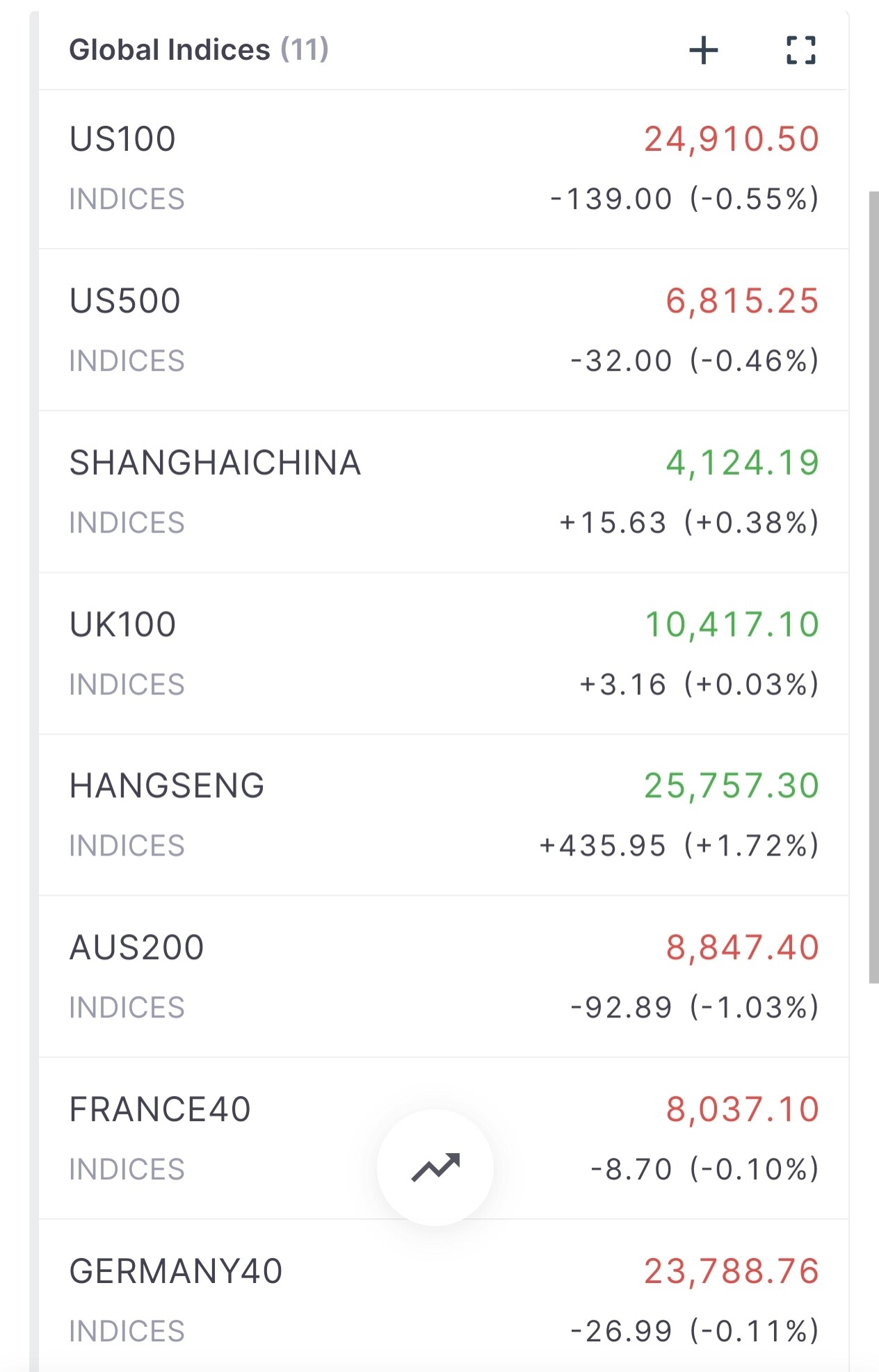
Task: Open the US500 index row
Action: (x=125, y=301)
